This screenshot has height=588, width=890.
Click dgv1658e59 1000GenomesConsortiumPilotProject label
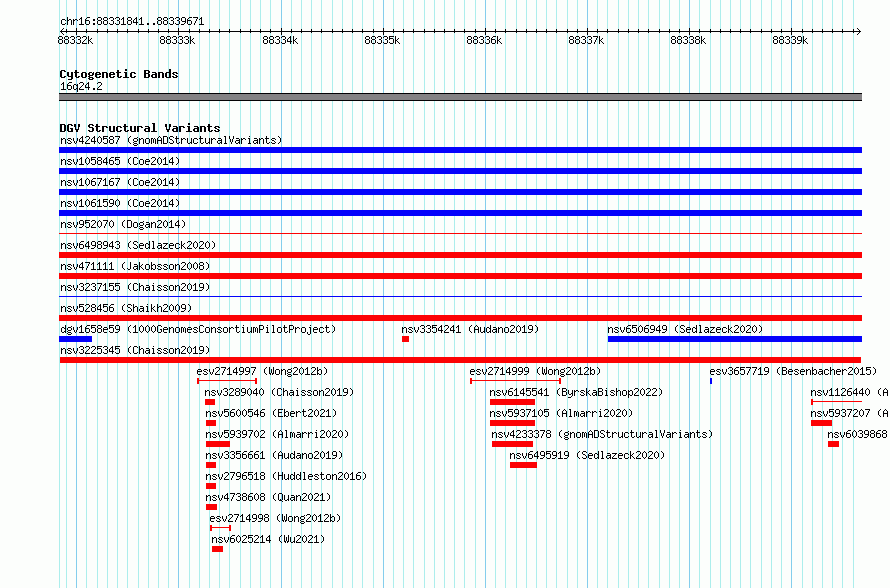point(198,329)
